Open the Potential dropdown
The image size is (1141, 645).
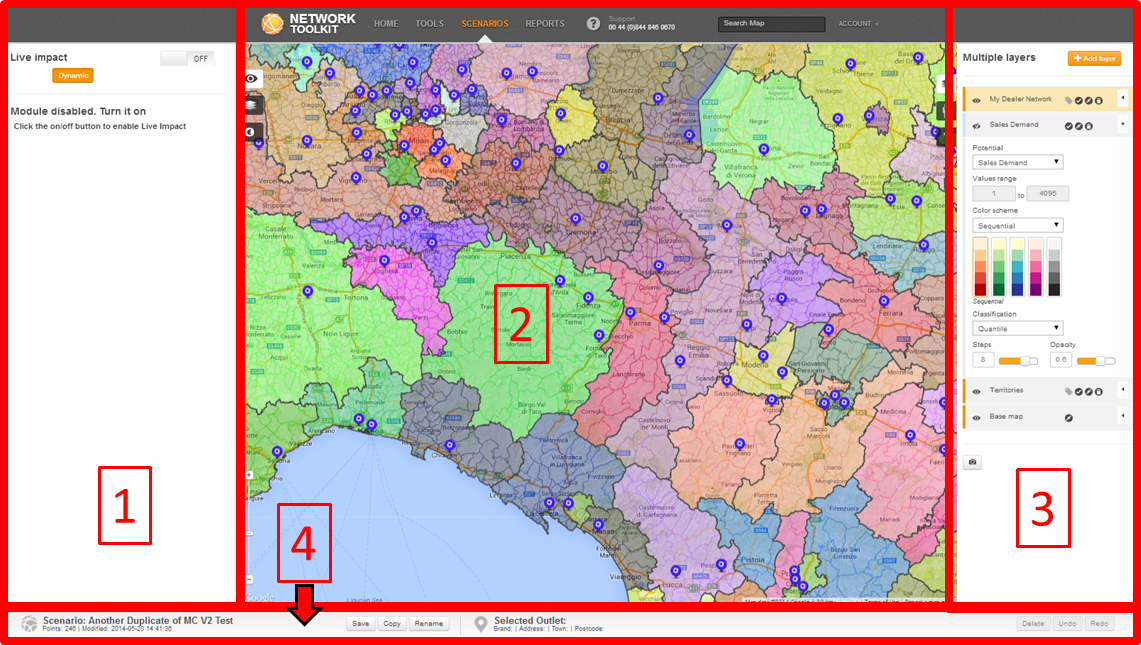coord(1017,162)
